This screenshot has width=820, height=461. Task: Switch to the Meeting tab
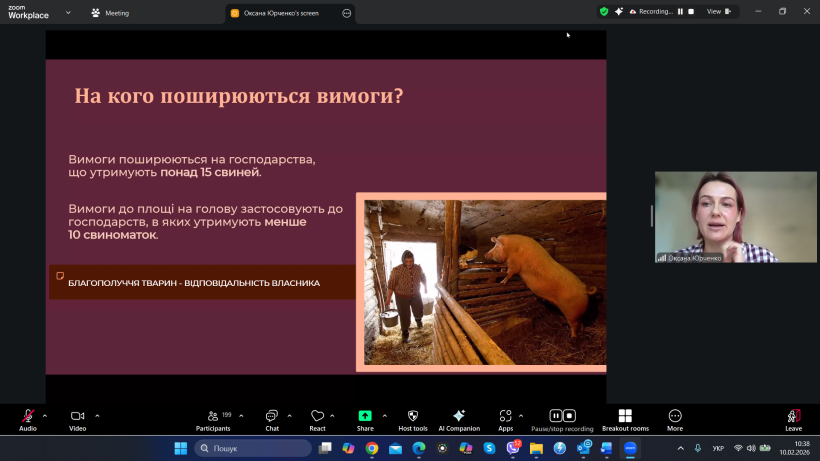pyautogui.click(x=116, y=13)
